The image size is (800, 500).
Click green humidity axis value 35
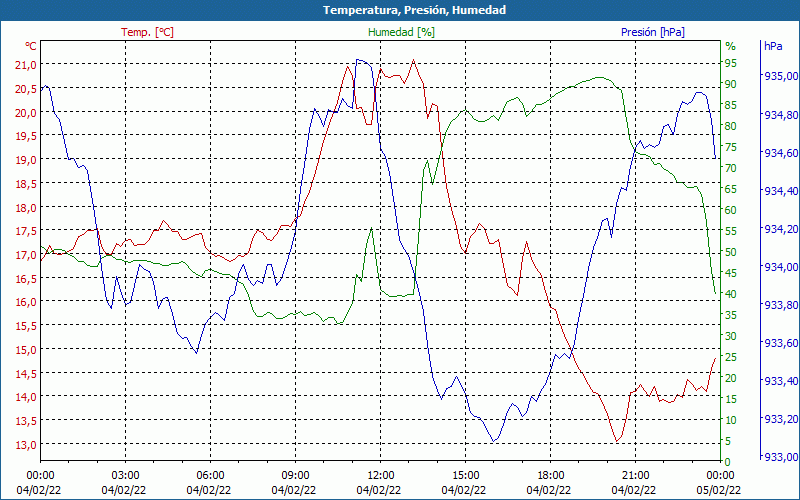(731, 315)
